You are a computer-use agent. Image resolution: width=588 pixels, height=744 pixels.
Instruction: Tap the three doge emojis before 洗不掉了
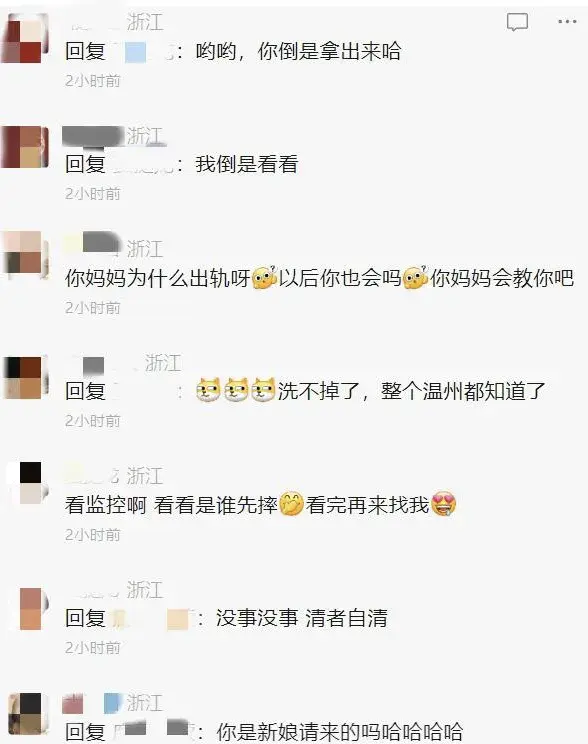click(x=236, y=391)
